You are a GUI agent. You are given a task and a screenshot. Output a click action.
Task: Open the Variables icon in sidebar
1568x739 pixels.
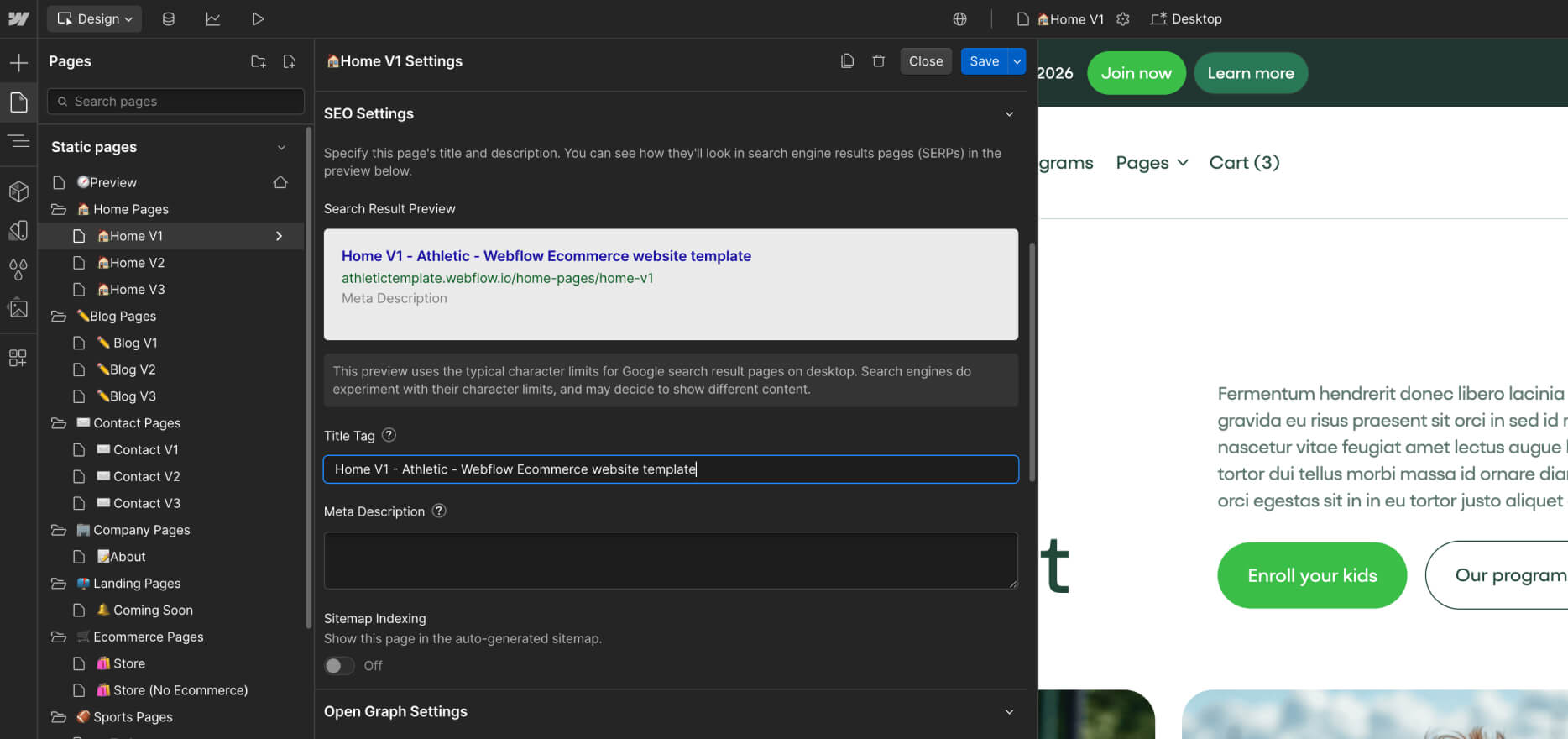18,230
